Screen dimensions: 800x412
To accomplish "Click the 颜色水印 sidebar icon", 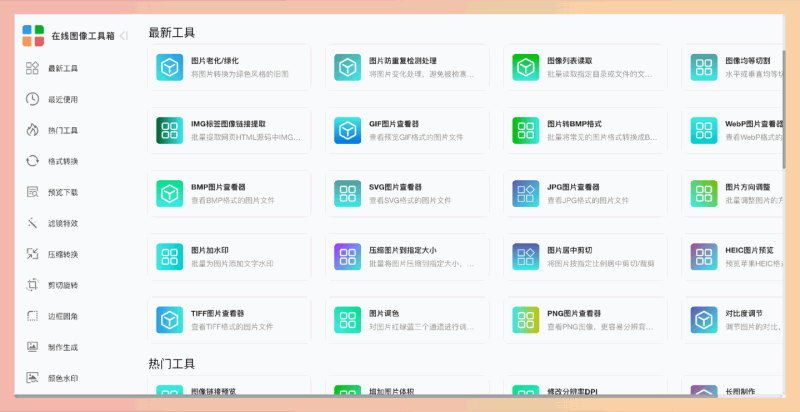I will [x=33, y=378].
